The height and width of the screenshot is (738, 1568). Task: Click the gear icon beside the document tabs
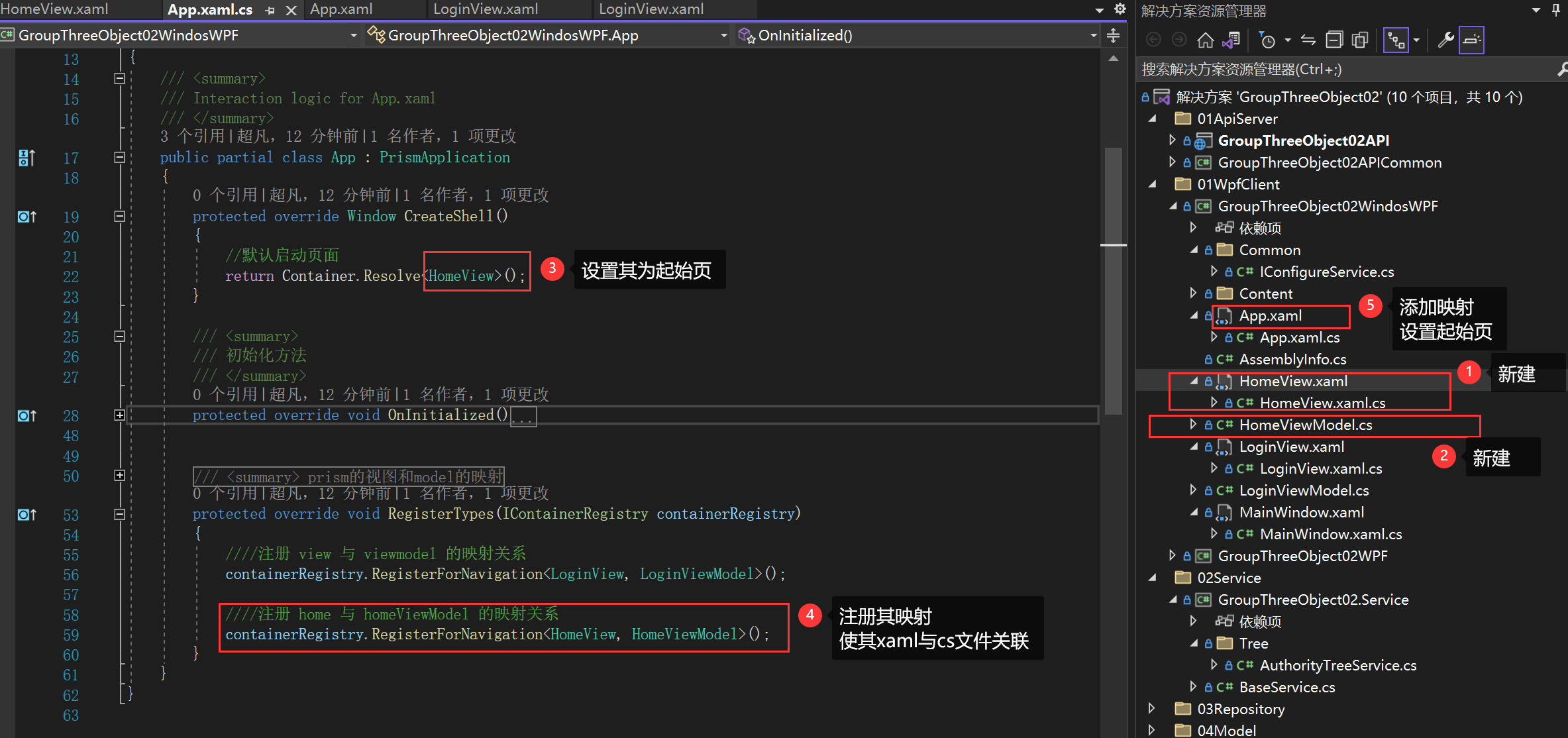pyautogui.click(x=1120, y=9)
